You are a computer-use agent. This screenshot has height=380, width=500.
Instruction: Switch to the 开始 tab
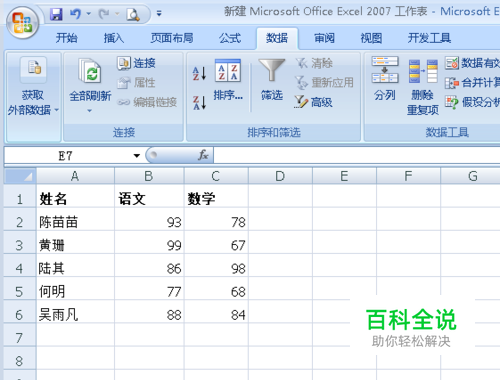66,38
